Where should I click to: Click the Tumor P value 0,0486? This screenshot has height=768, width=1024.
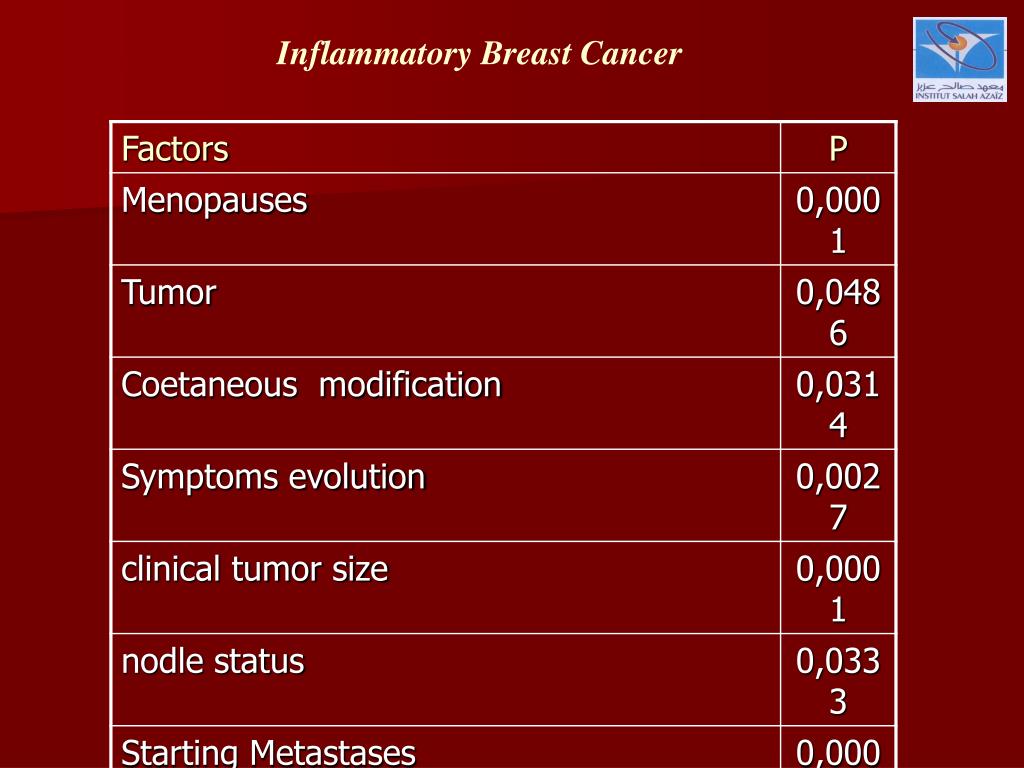[x=838, y=312]
